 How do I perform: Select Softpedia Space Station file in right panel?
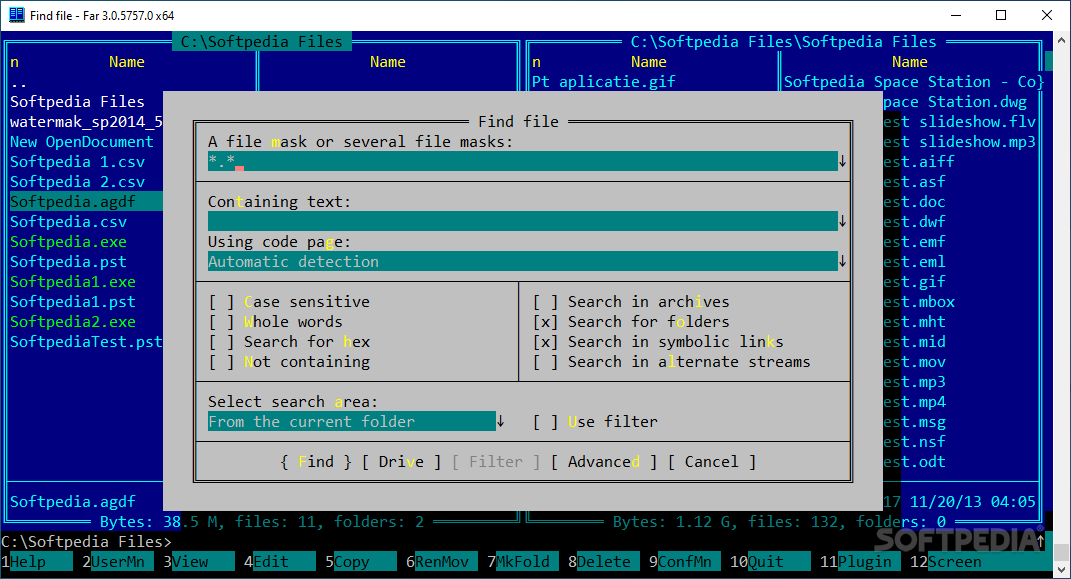pyautogui.click(x=914, y=82)
